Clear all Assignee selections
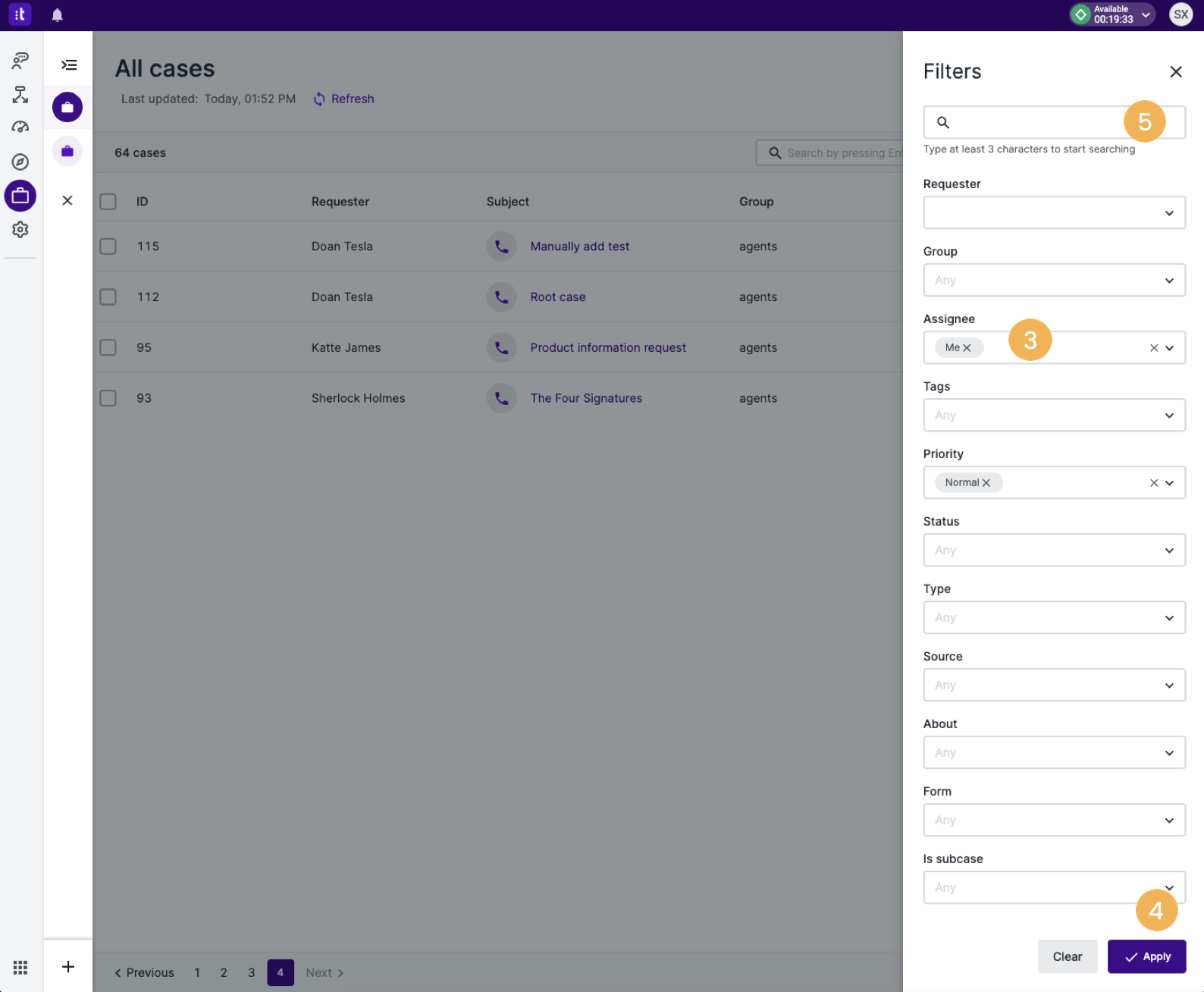1204x992 pixels. (1154, 347)
